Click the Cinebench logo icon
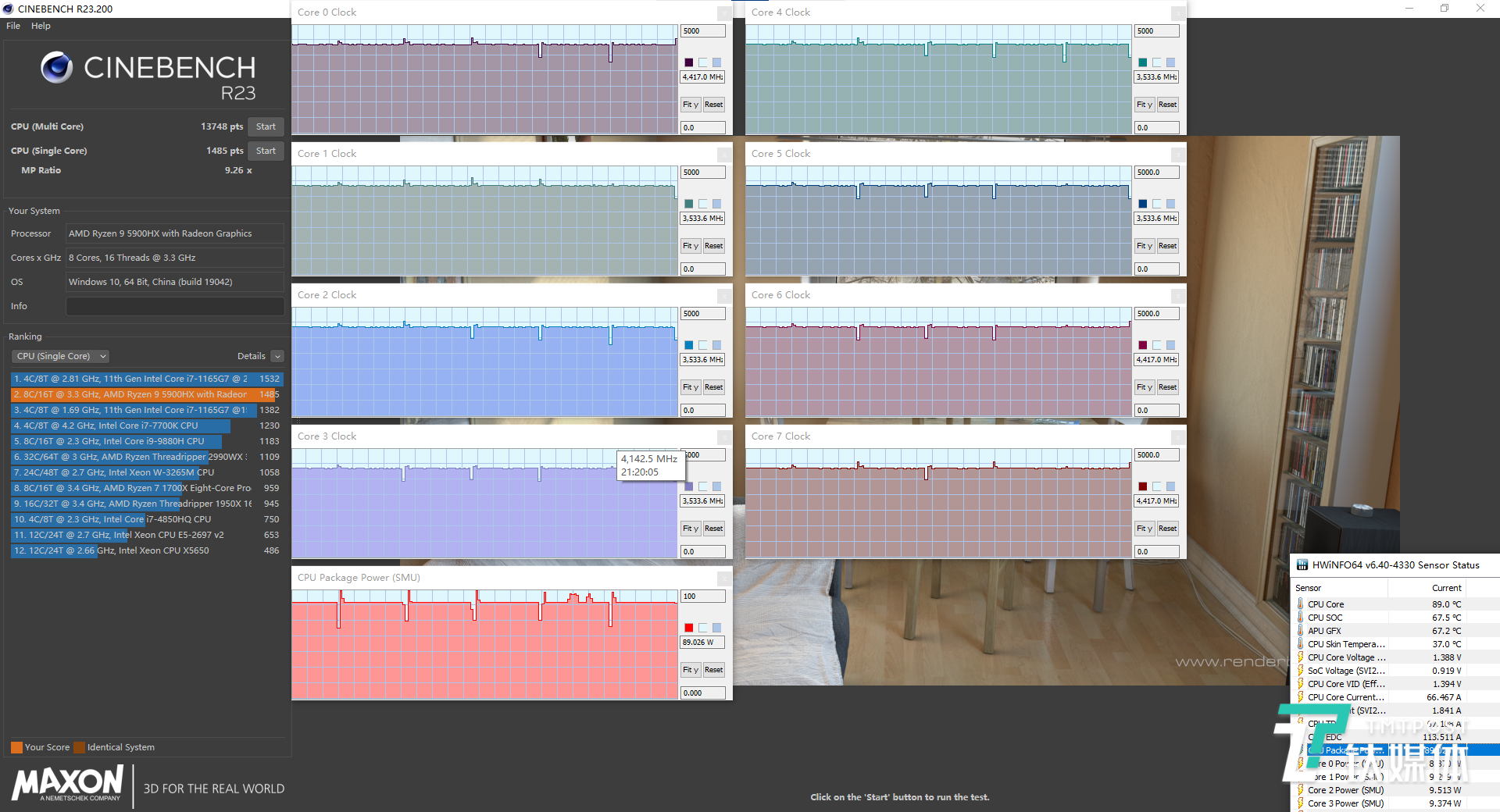1500x812 pixels. tap(57, 68)
